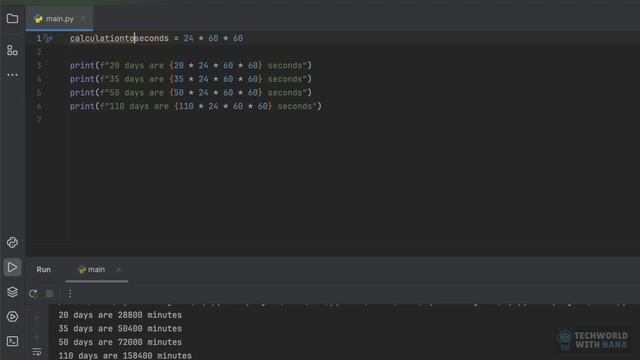Open the Python Packages tool window

(x=12, y=242)
